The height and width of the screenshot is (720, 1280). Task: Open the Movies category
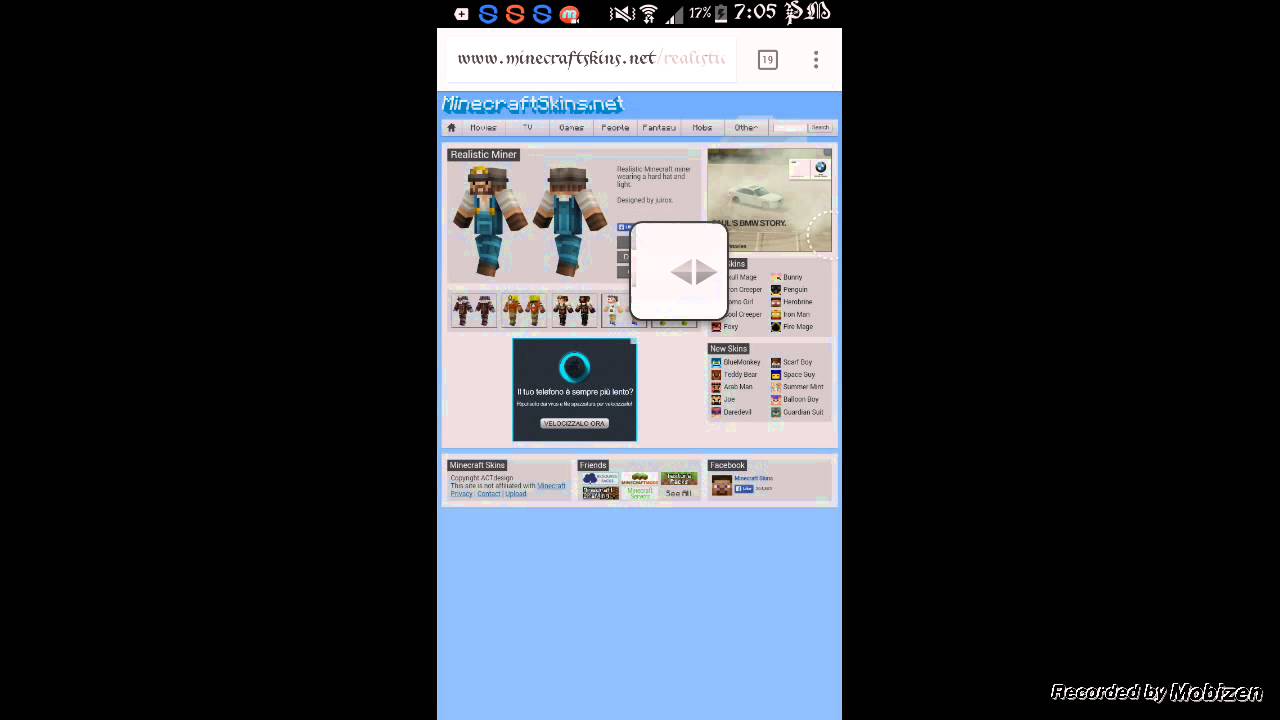(x=483, y=128)
